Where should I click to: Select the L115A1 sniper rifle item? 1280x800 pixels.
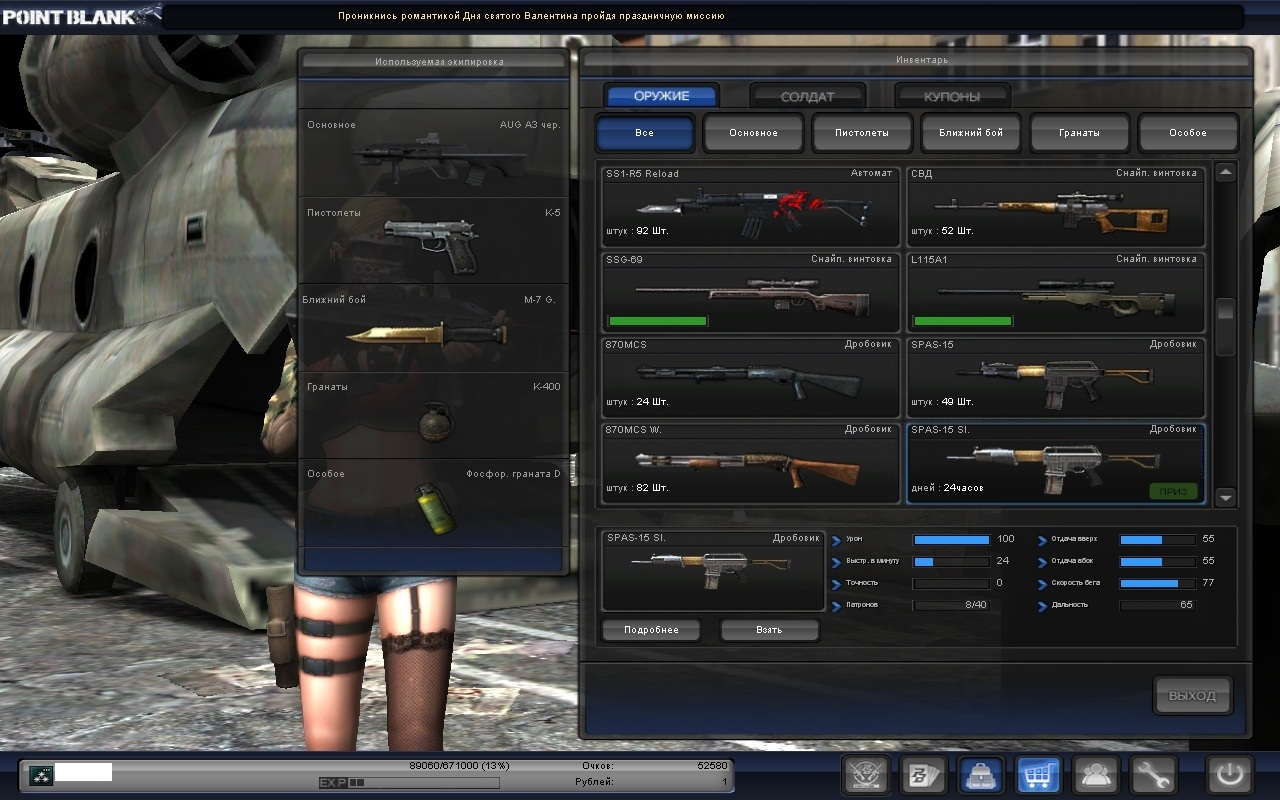pos(1056,292)
